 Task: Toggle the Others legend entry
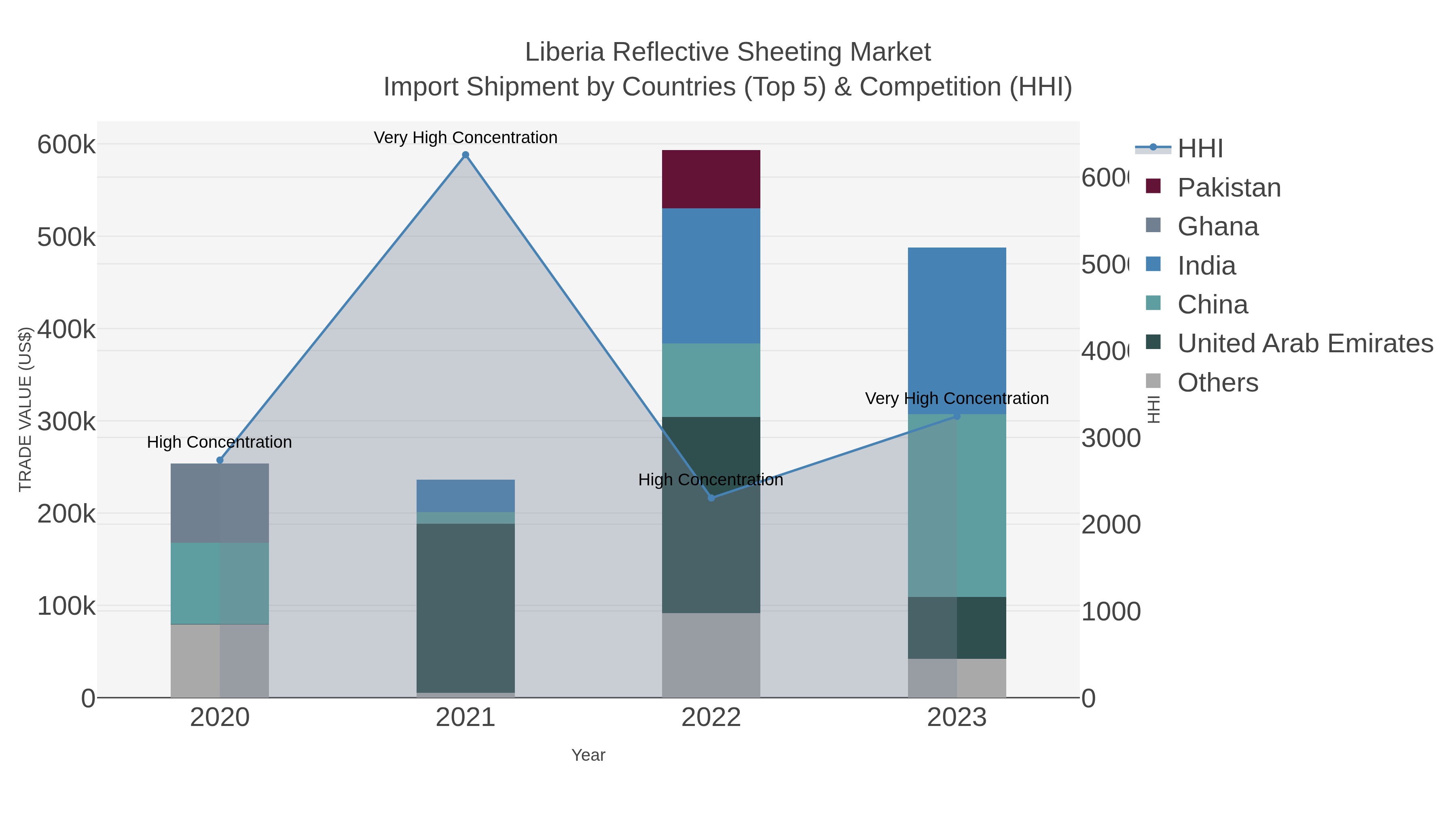(x=1202, y=382)
